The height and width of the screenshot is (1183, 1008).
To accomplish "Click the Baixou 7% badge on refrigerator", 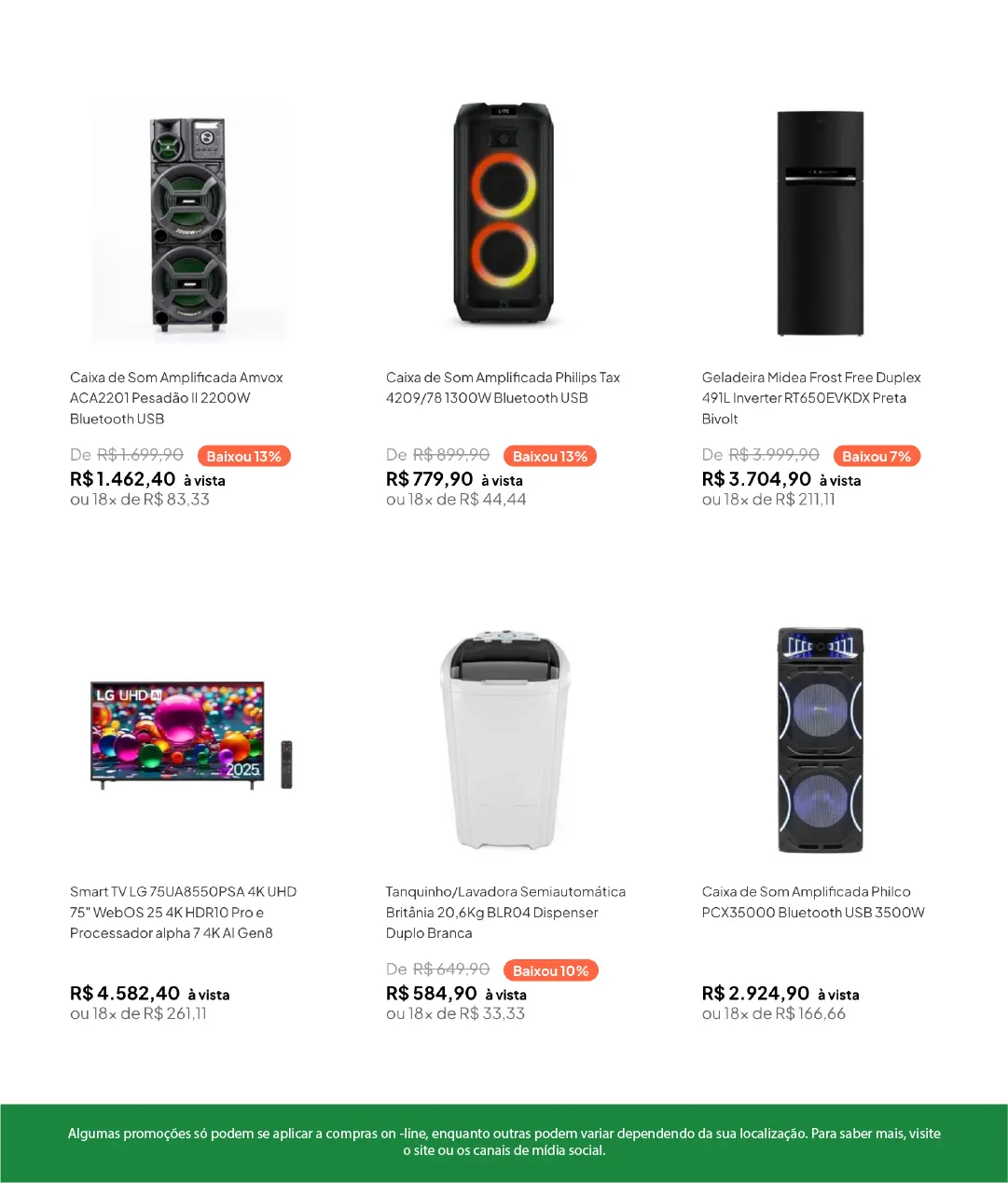I will [876, 457].
